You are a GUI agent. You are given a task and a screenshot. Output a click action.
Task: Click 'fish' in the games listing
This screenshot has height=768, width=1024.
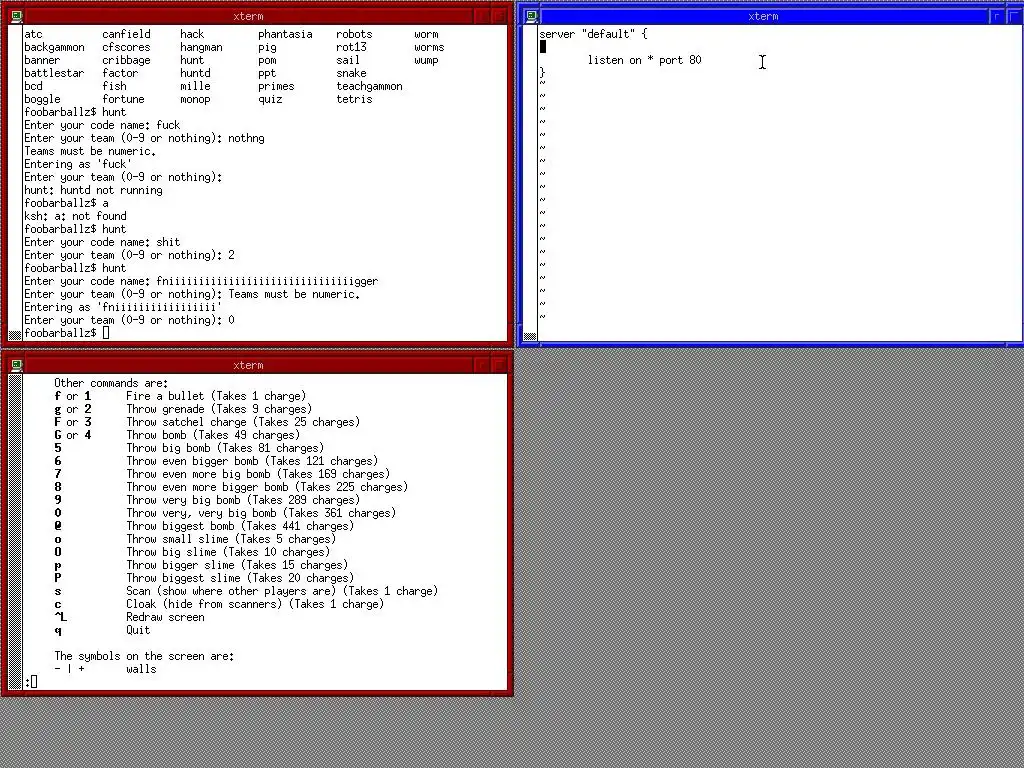click(x=114, y=86)
